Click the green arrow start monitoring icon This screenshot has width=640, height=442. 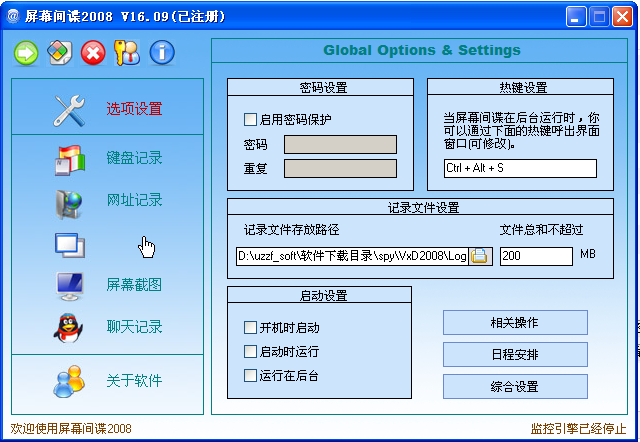click(26, 53)
